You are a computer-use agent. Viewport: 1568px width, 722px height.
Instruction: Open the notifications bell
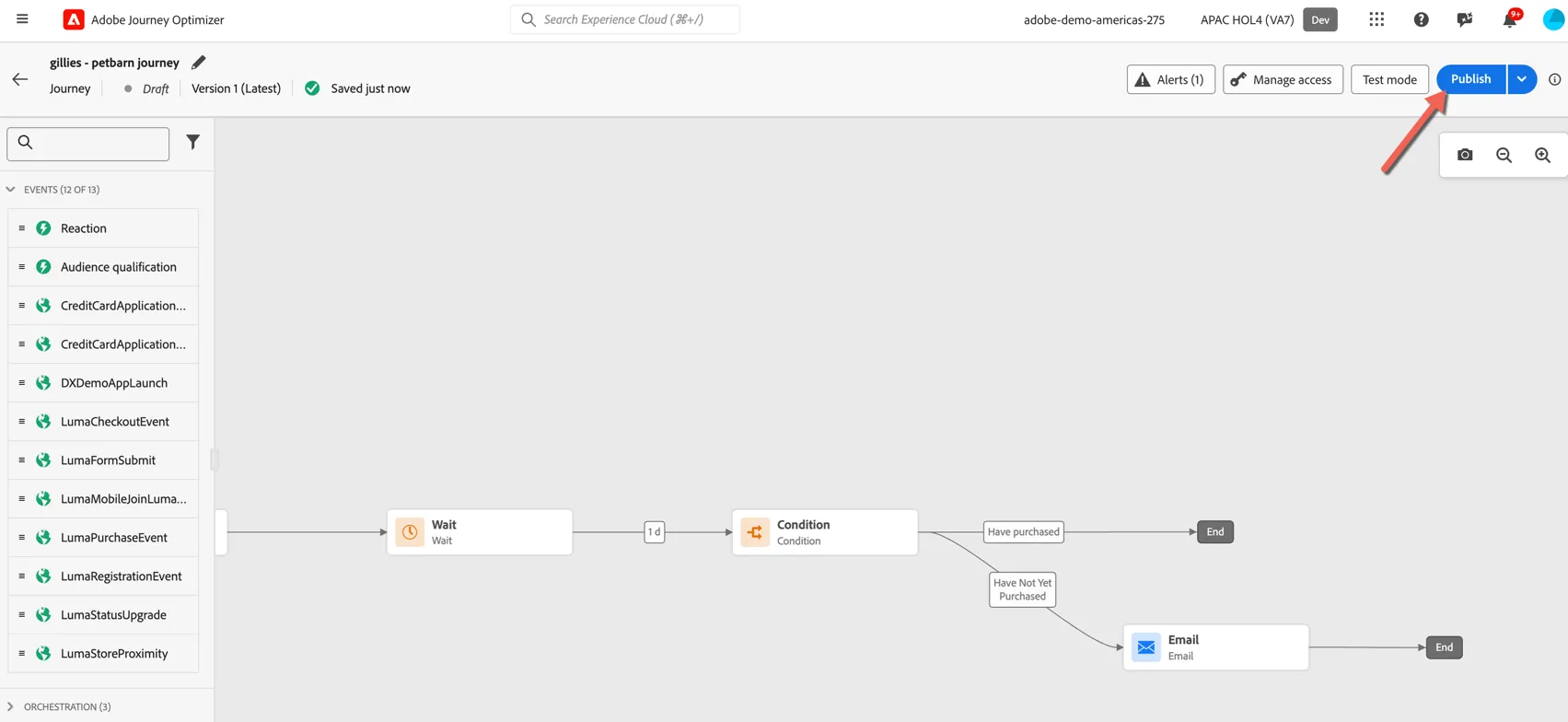tap(1510, 19)
